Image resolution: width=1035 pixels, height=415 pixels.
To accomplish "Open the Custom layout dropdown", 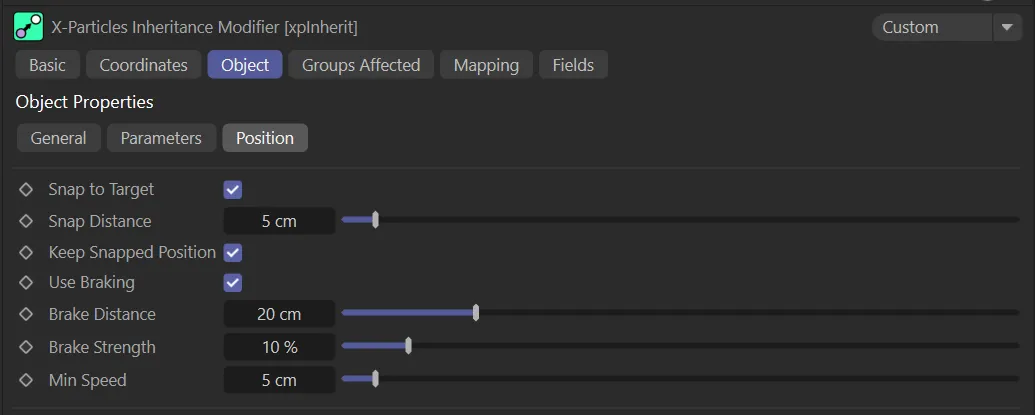I will click(x=930, y=27).
